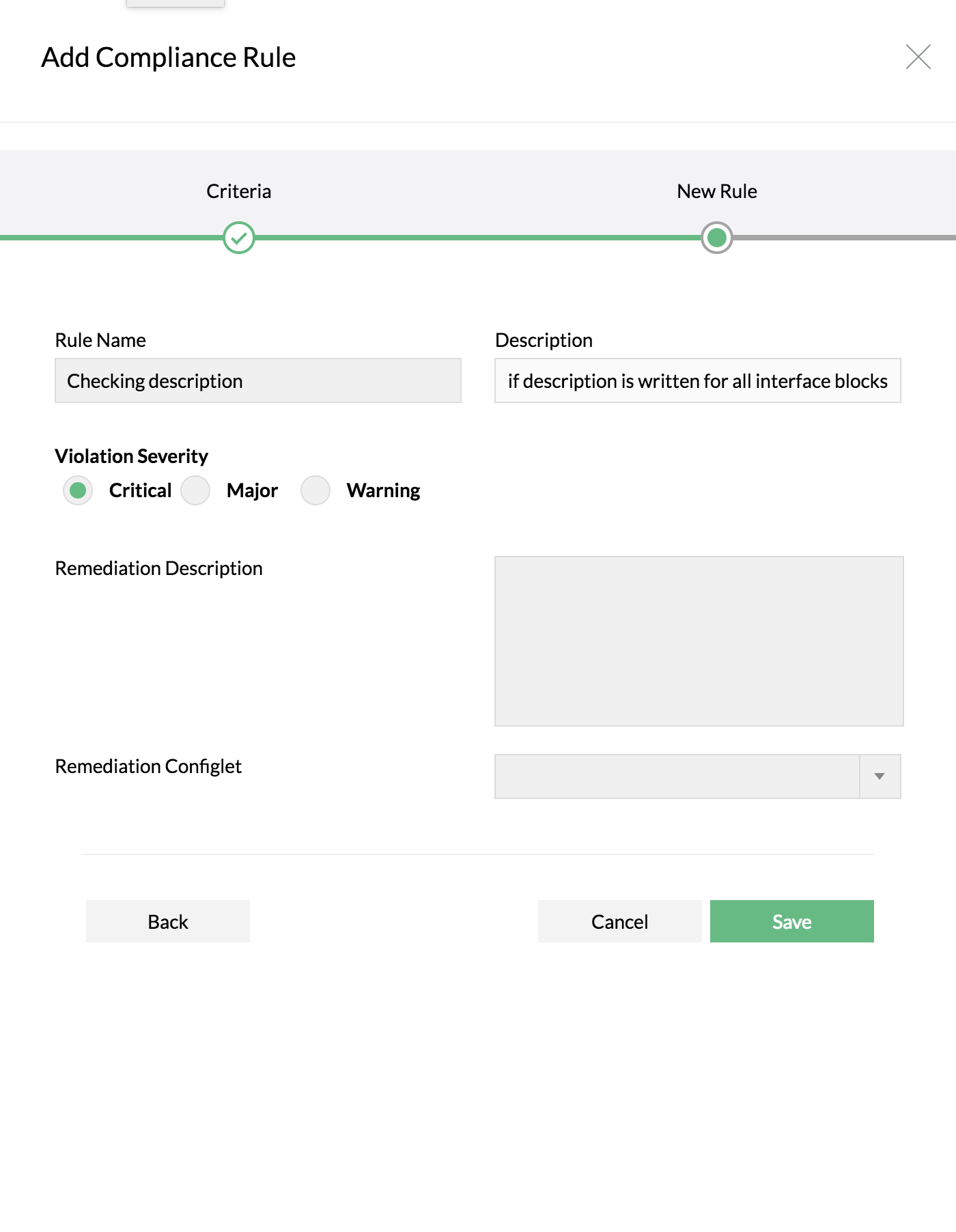
Task: Click the Criteria step checkmark icon
Action: coord(239,238)
